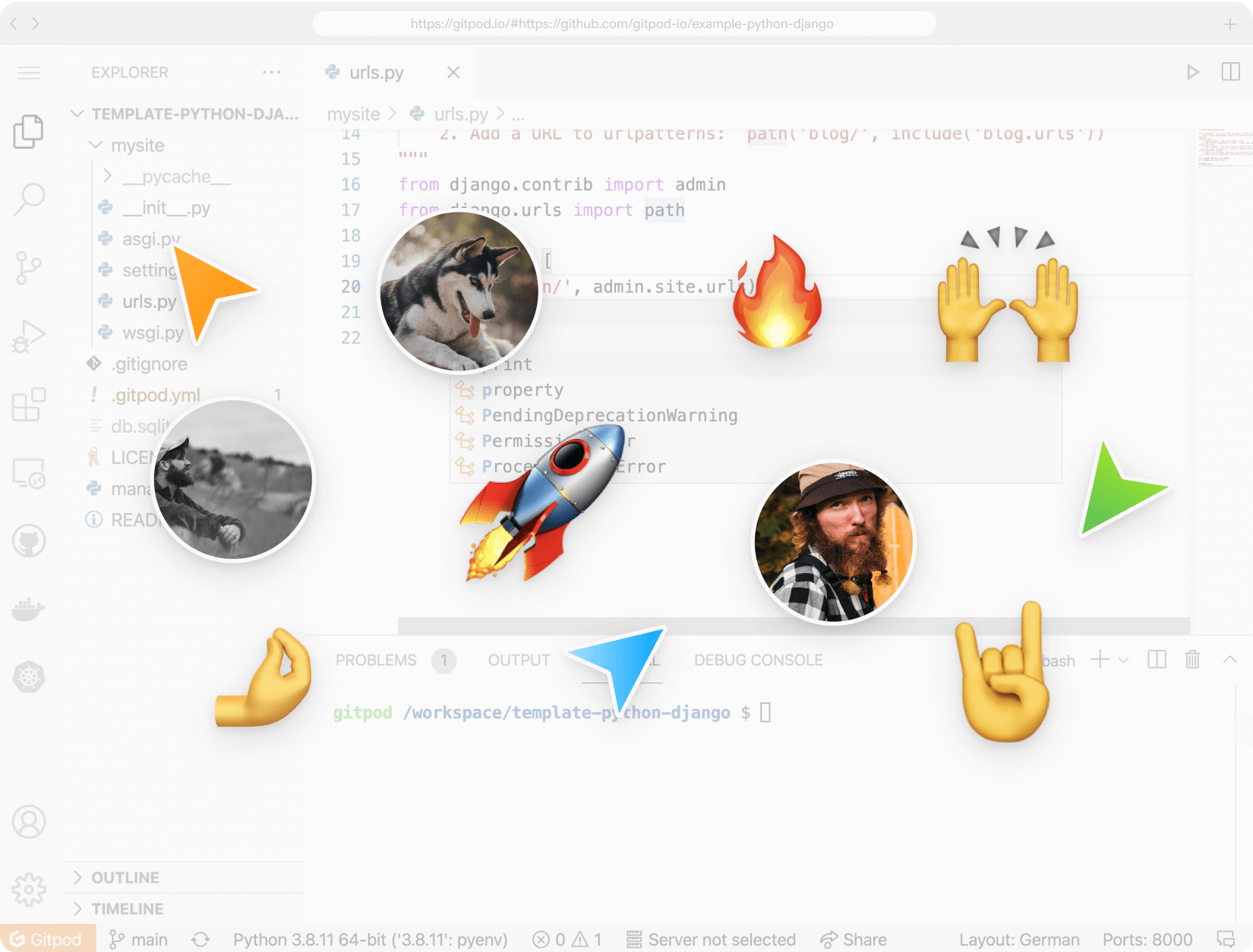Open Explorer more actions ellipsis

click(x=271, y=72)
